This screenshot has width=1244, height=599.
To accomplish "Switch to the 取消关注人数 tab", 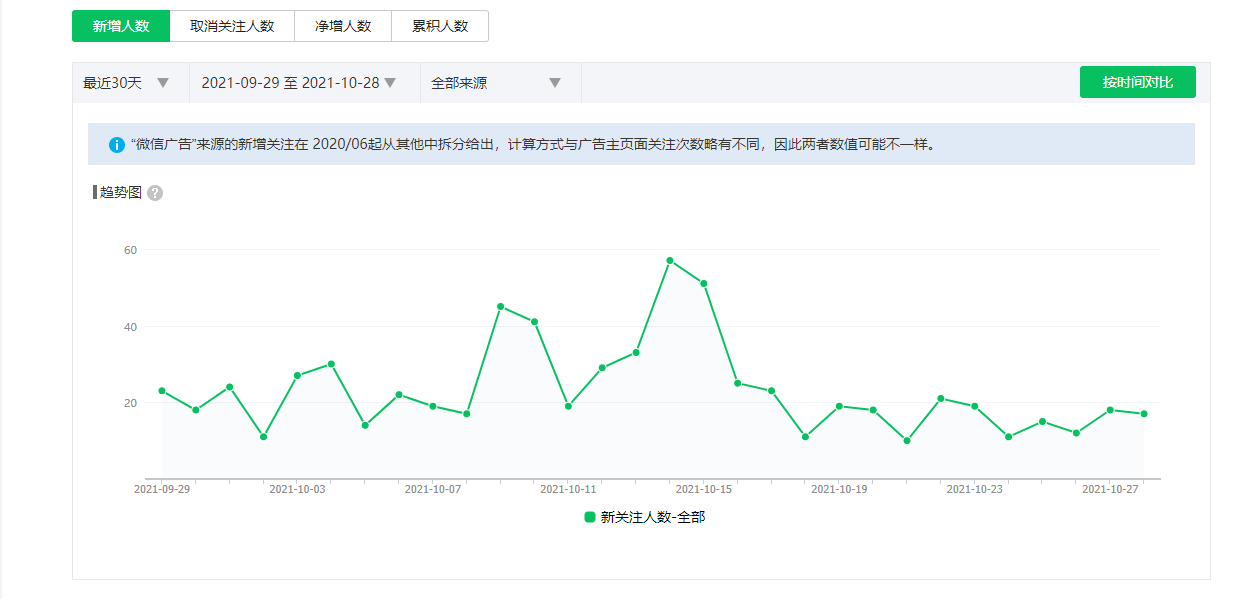I will point(232,26).
